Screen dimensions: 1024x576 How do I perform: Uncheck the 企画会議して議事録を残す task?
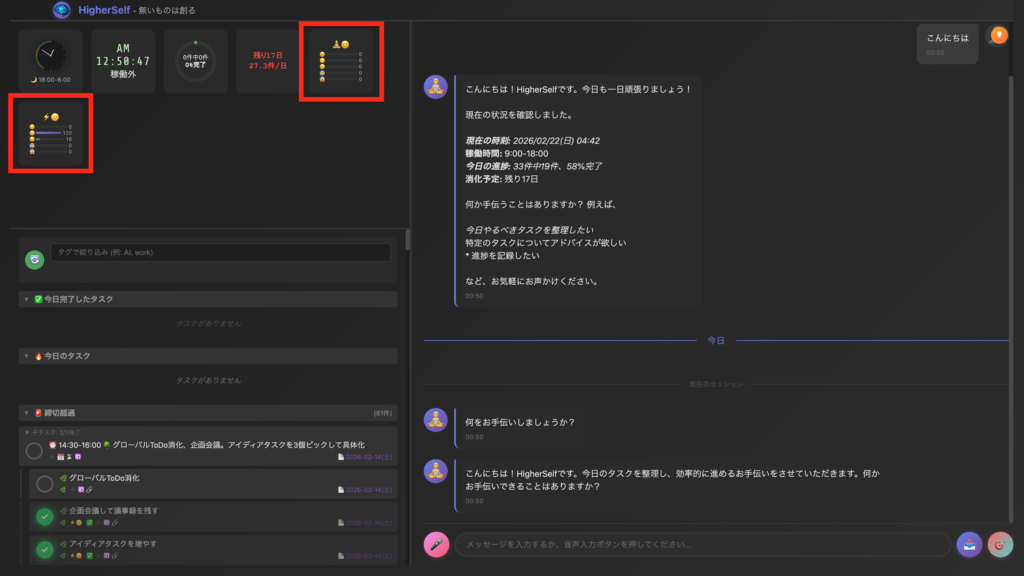(x=44, y=517)
